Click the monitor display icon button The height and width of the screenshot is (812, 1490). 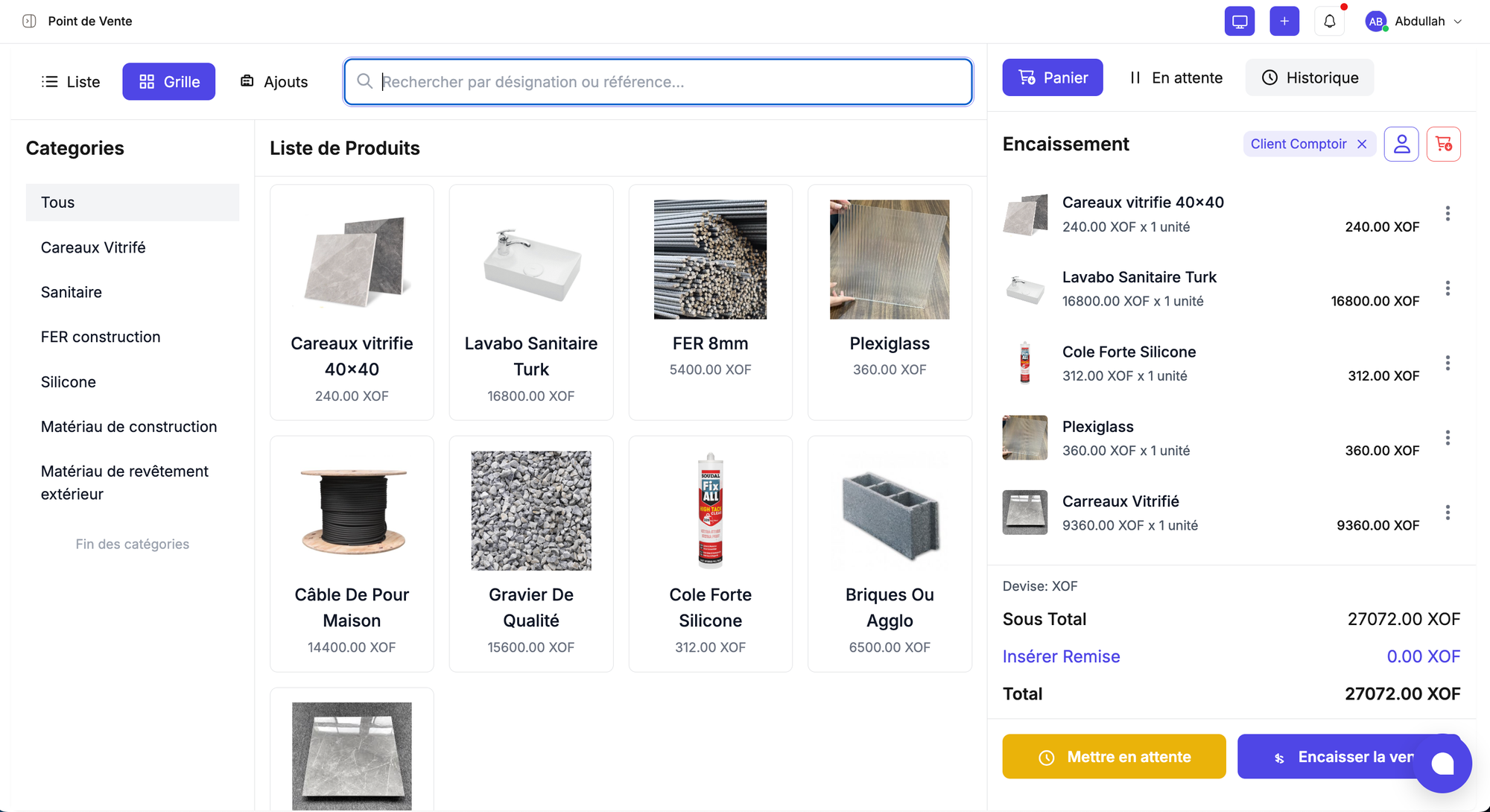point(1239,21)
